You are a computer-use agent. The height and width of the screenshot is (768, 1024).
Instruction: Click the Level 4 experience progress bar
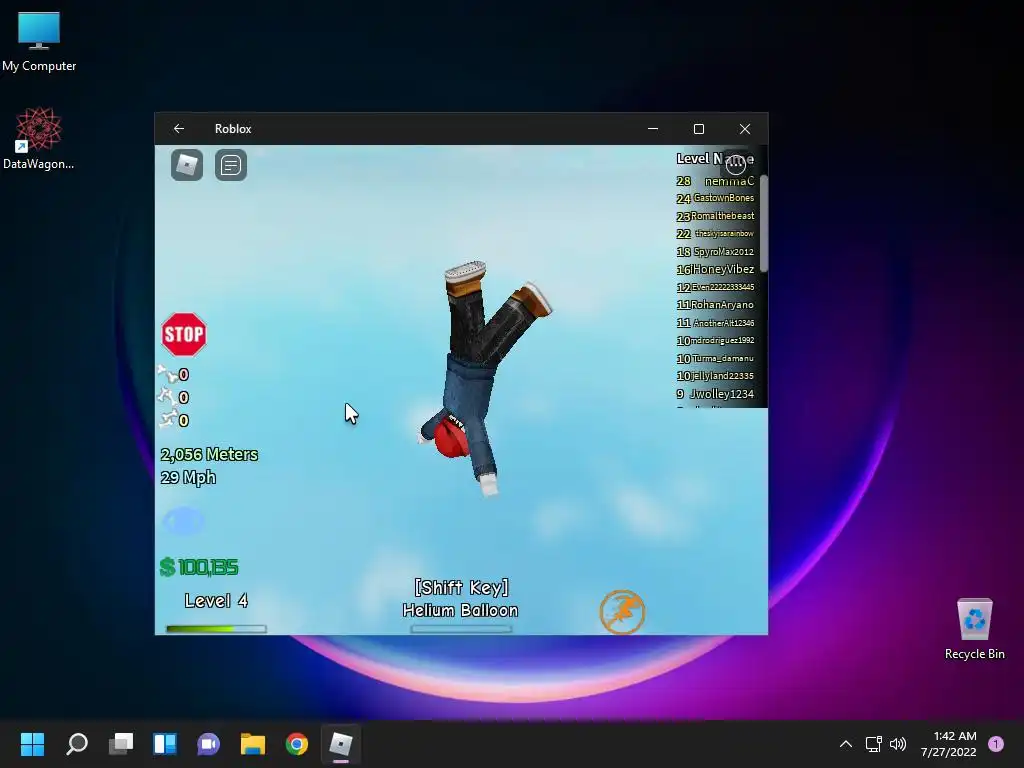[216, 629]
